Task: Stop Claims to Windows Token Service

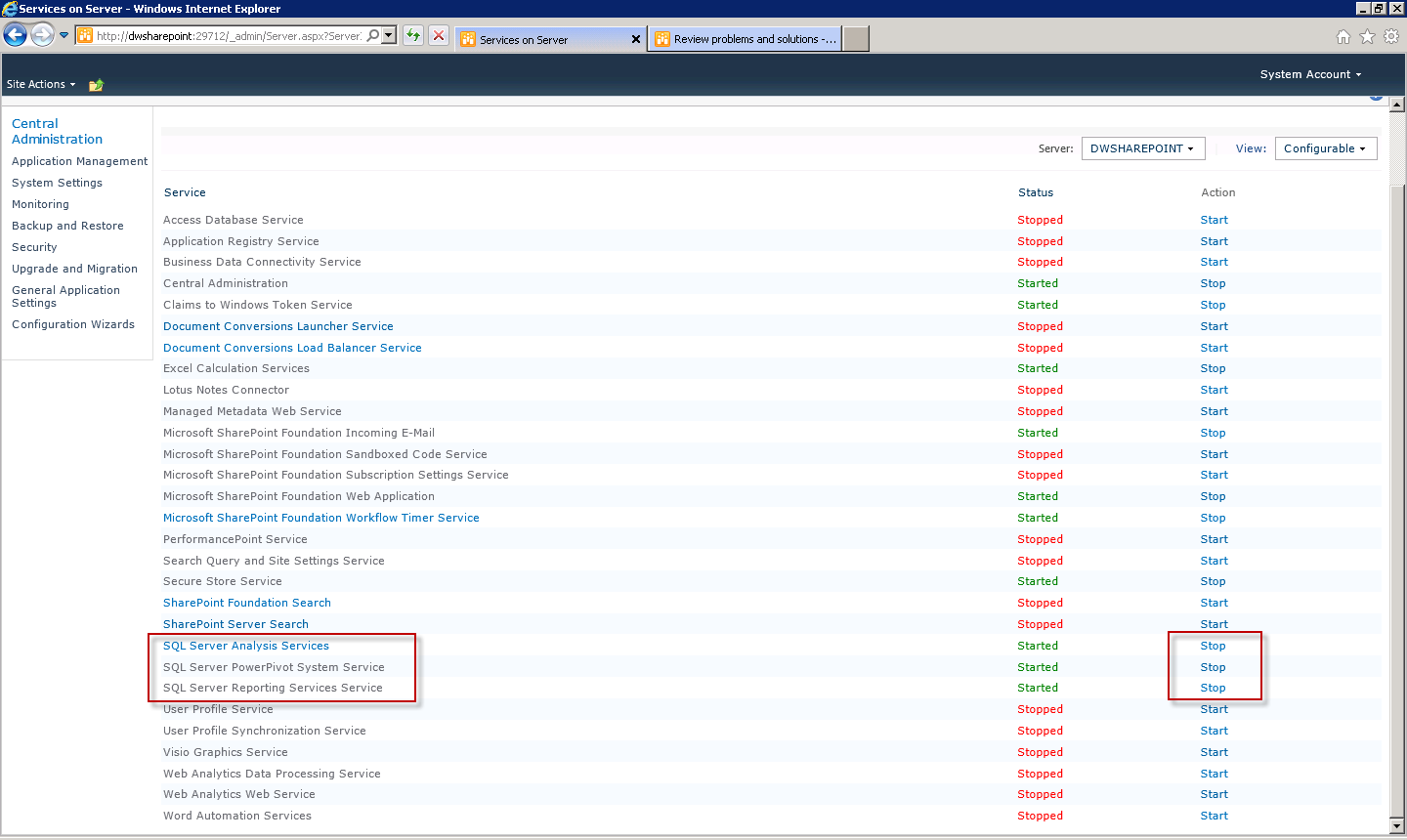Action: point(1214,305)
